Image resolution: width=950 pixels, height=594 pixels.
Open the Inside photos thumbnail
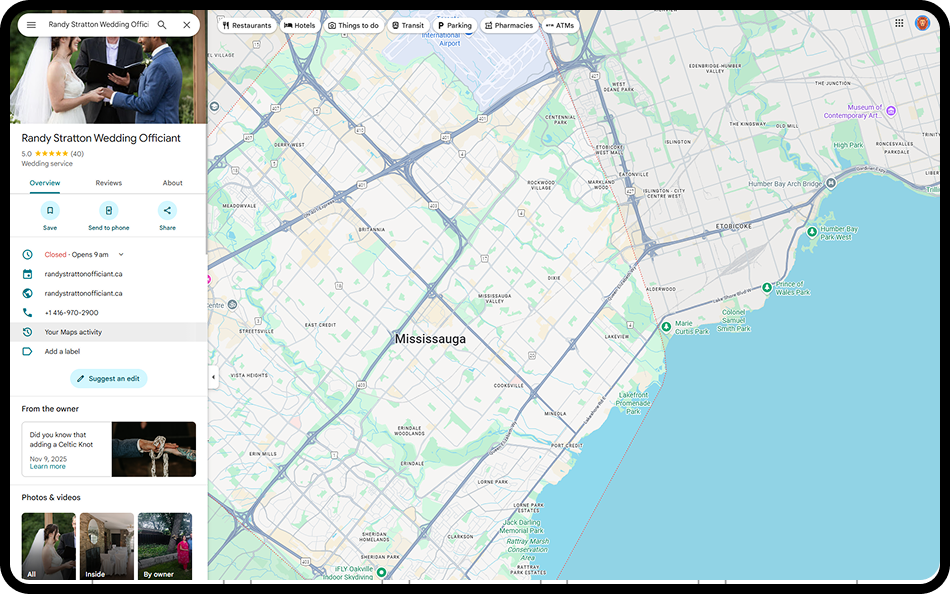[x=107, y=546]
